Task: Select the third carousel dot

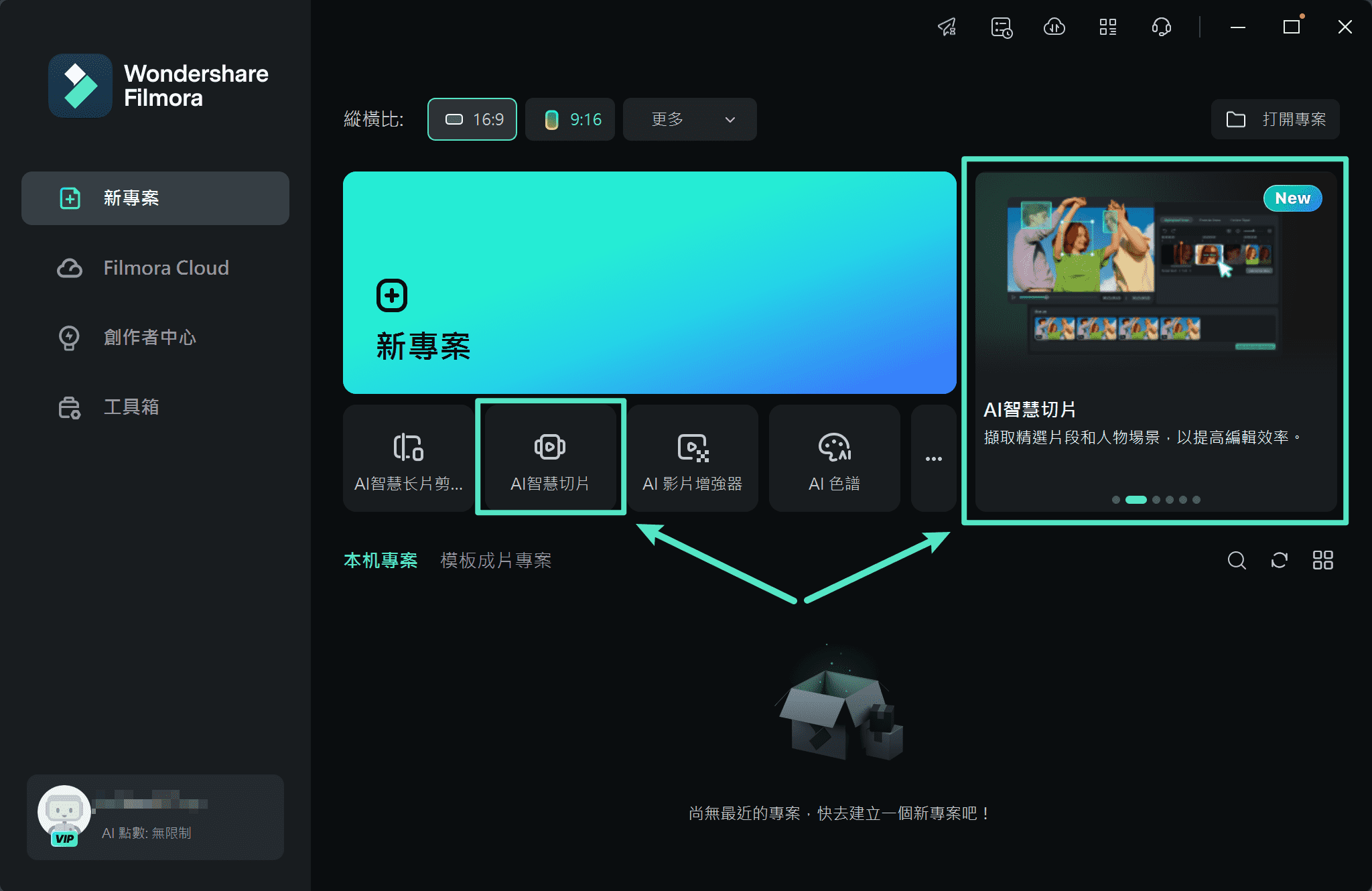Action: pyautogui.click(x=1156, y=500)
